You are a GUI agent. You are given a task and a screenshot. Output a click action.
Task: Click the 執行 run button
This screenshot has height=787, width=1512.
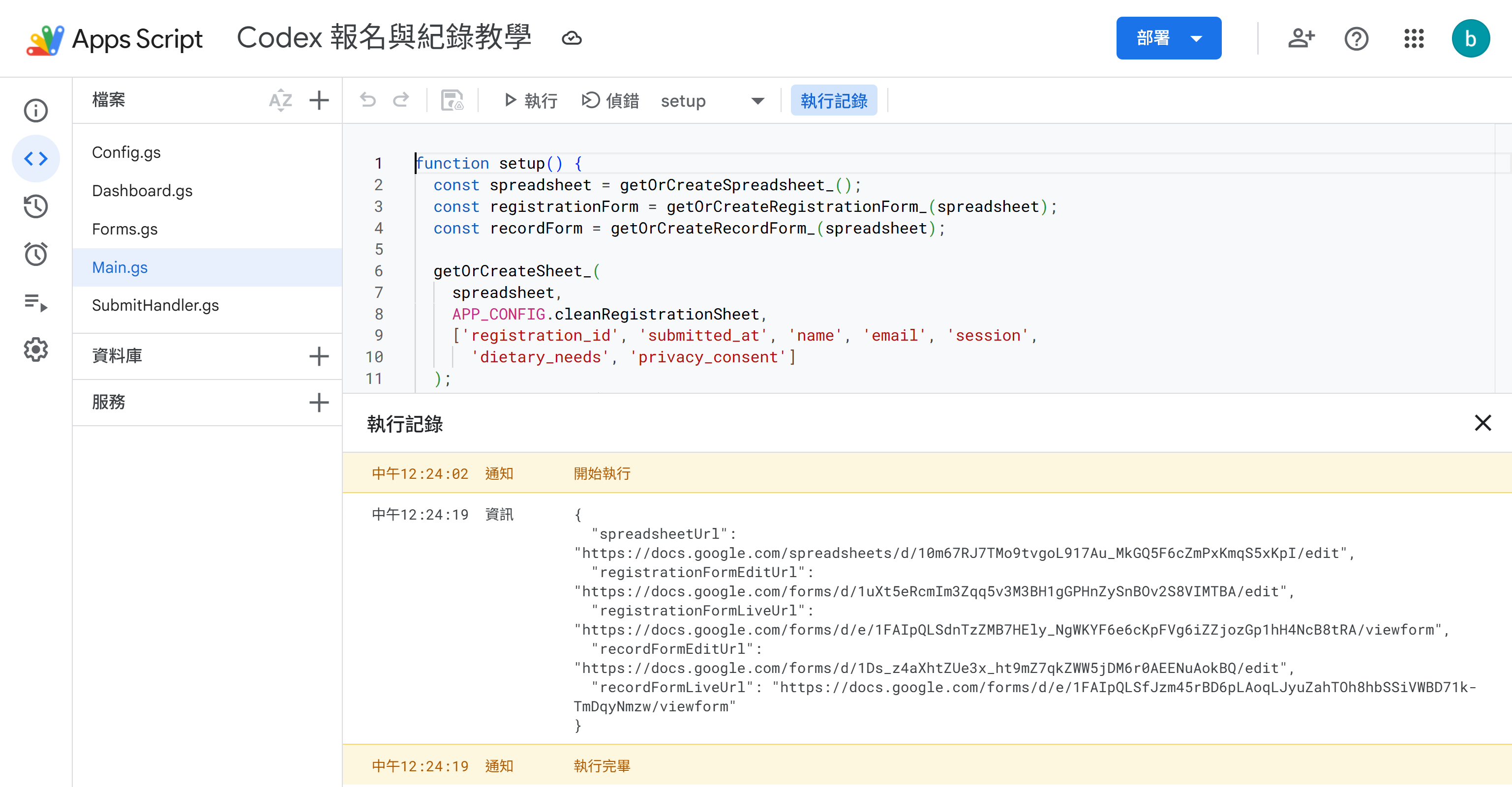click(x=531, y=101)
